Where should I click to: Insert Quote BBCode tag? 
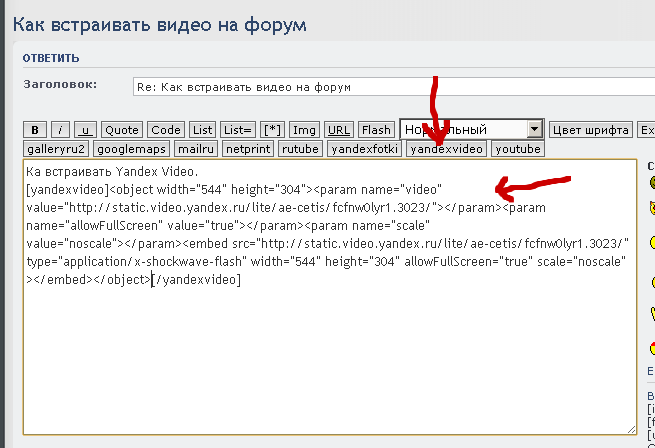pos(122,130)
